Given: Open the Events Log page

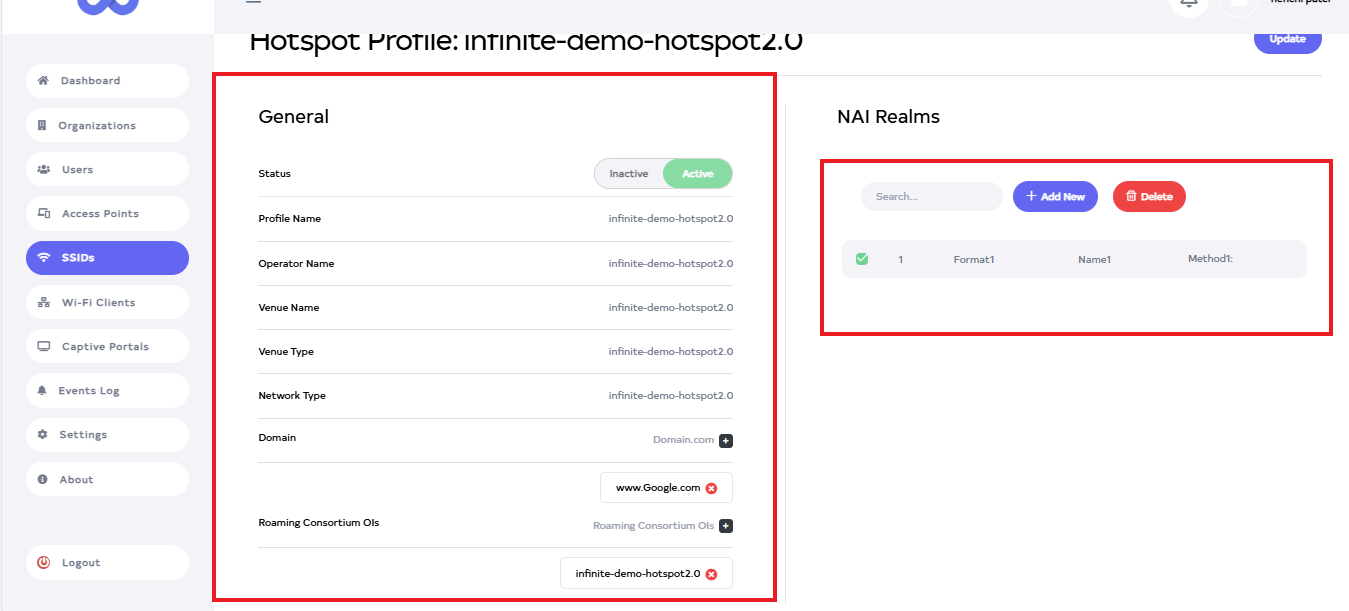Looking at the screenshot, I should point(107,391).
